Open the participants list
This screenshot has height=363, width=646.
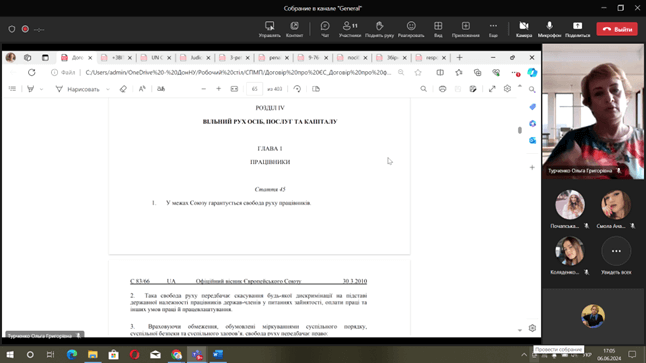click(x=350, y=29)
